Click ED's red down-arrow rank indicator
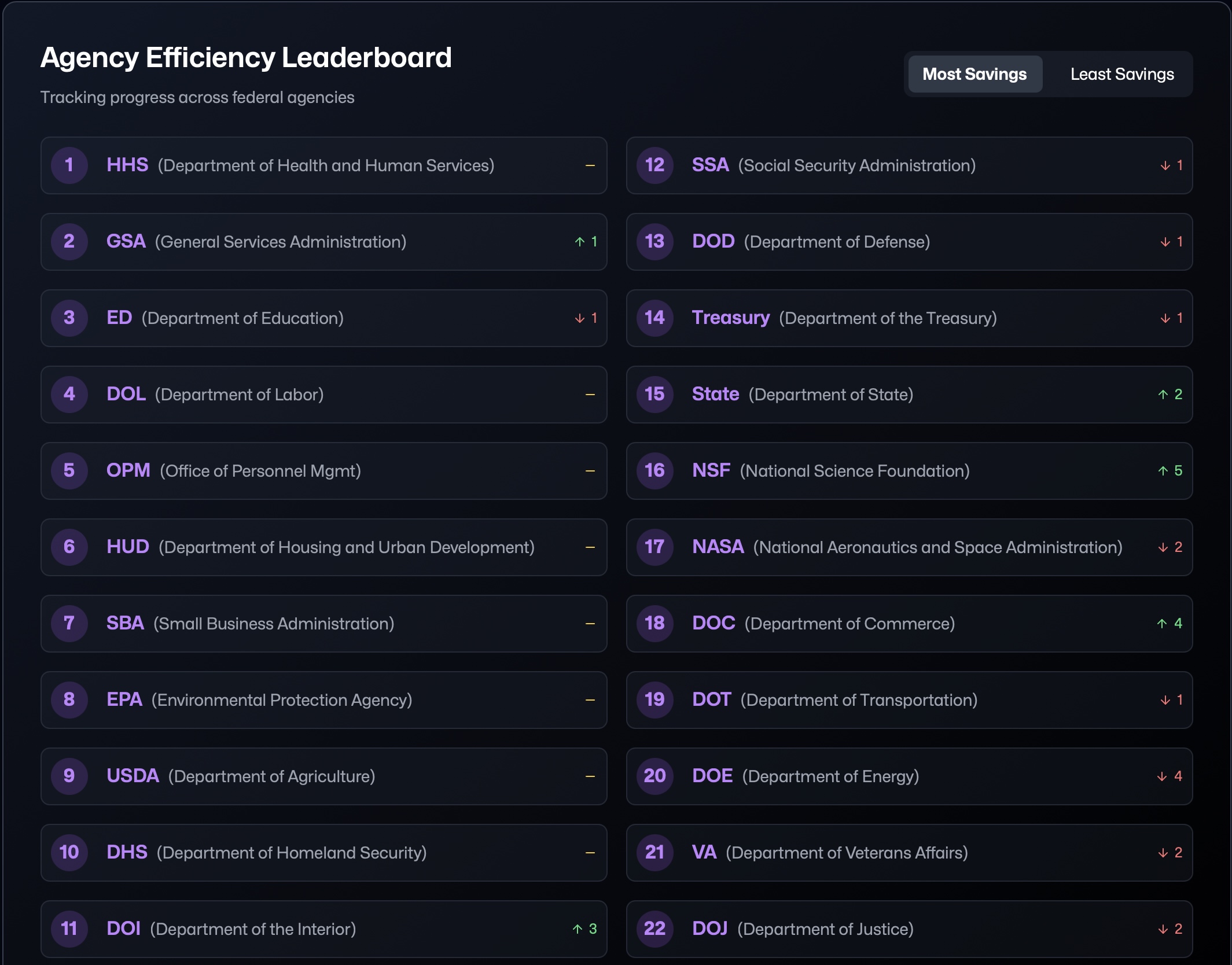Screen dimensions: 1232x965 pos(586,318)
